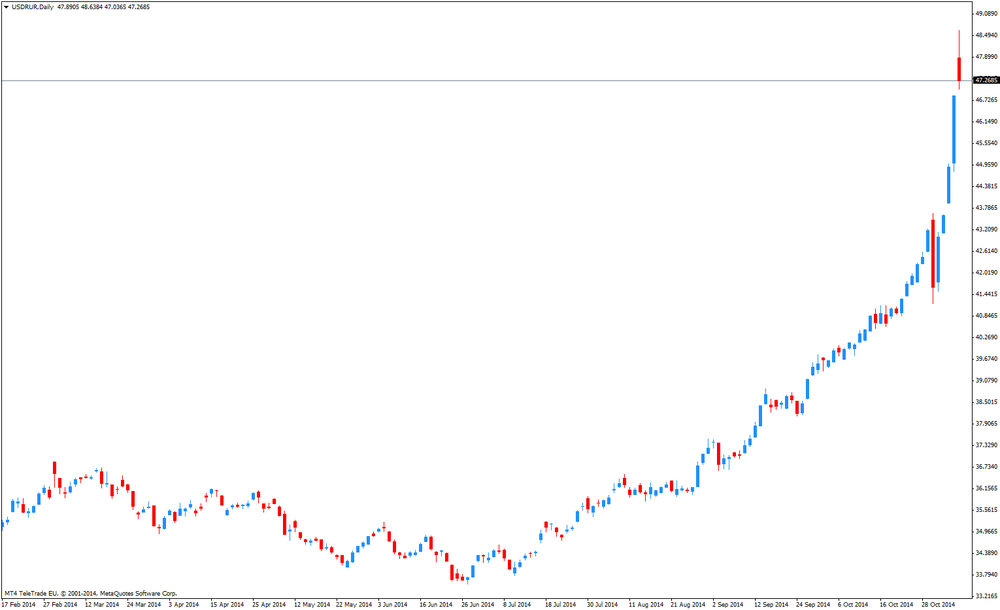
Task: Click date label 12 May 2014
Action: [x=312, y=604]
